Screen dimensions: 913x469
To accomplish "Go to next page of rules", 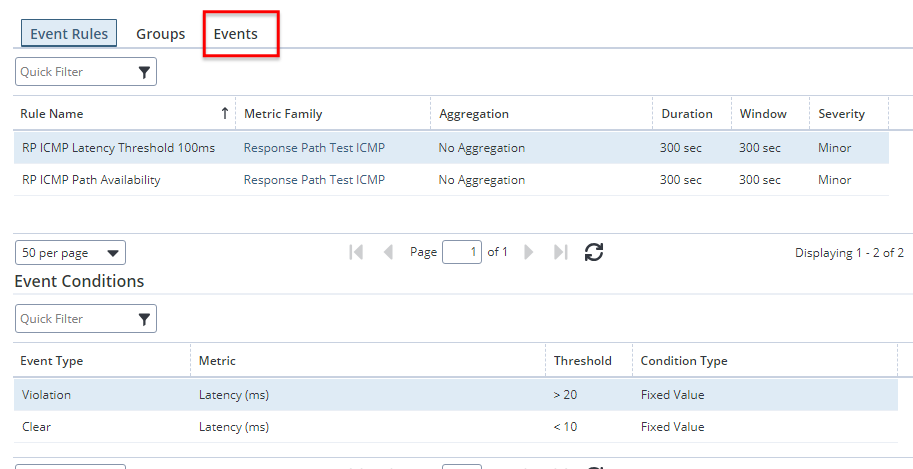I will [529, 252].
